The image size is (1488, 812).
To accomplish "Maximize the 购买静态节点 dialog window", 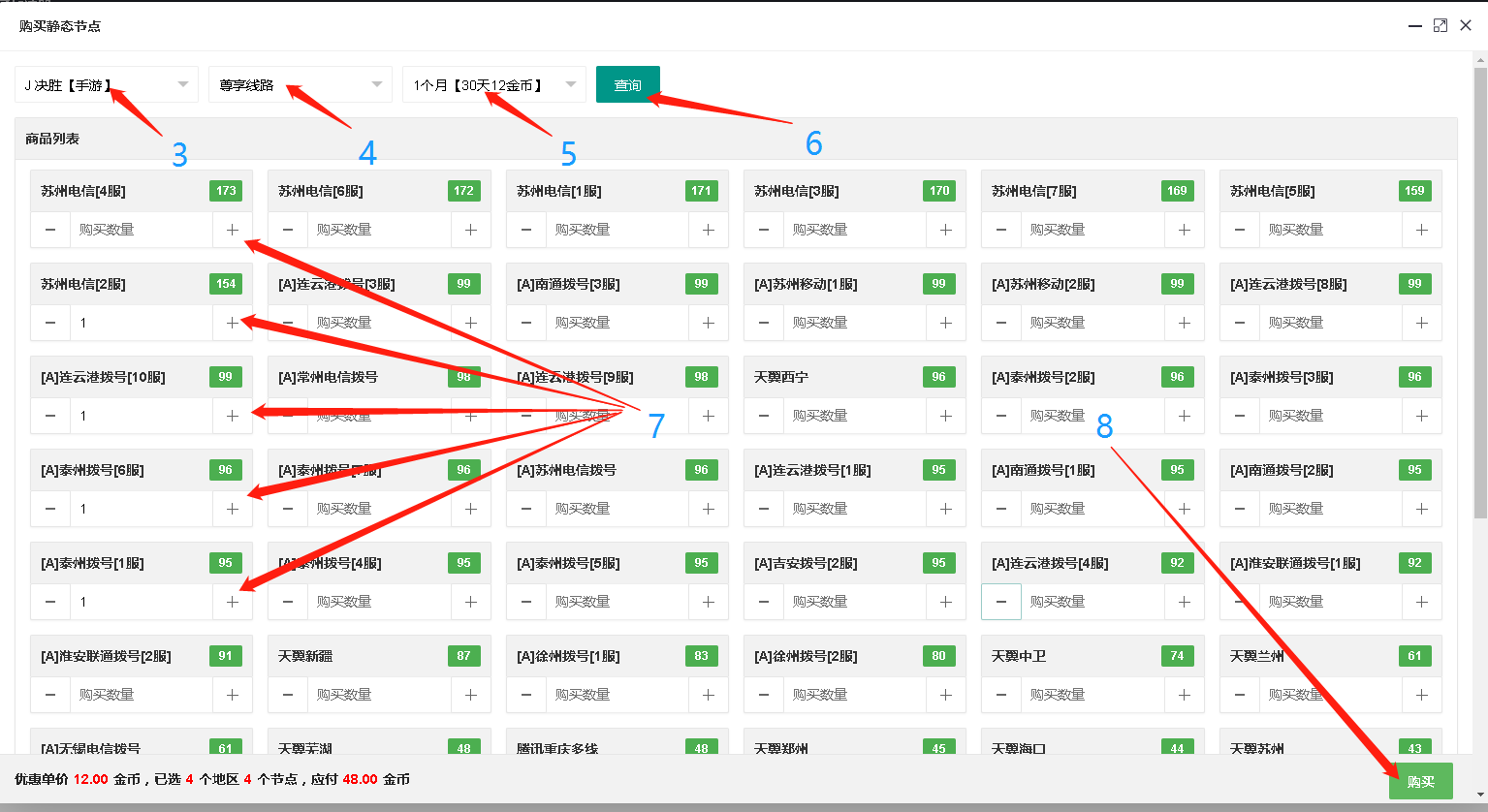I will point(1441,26).
